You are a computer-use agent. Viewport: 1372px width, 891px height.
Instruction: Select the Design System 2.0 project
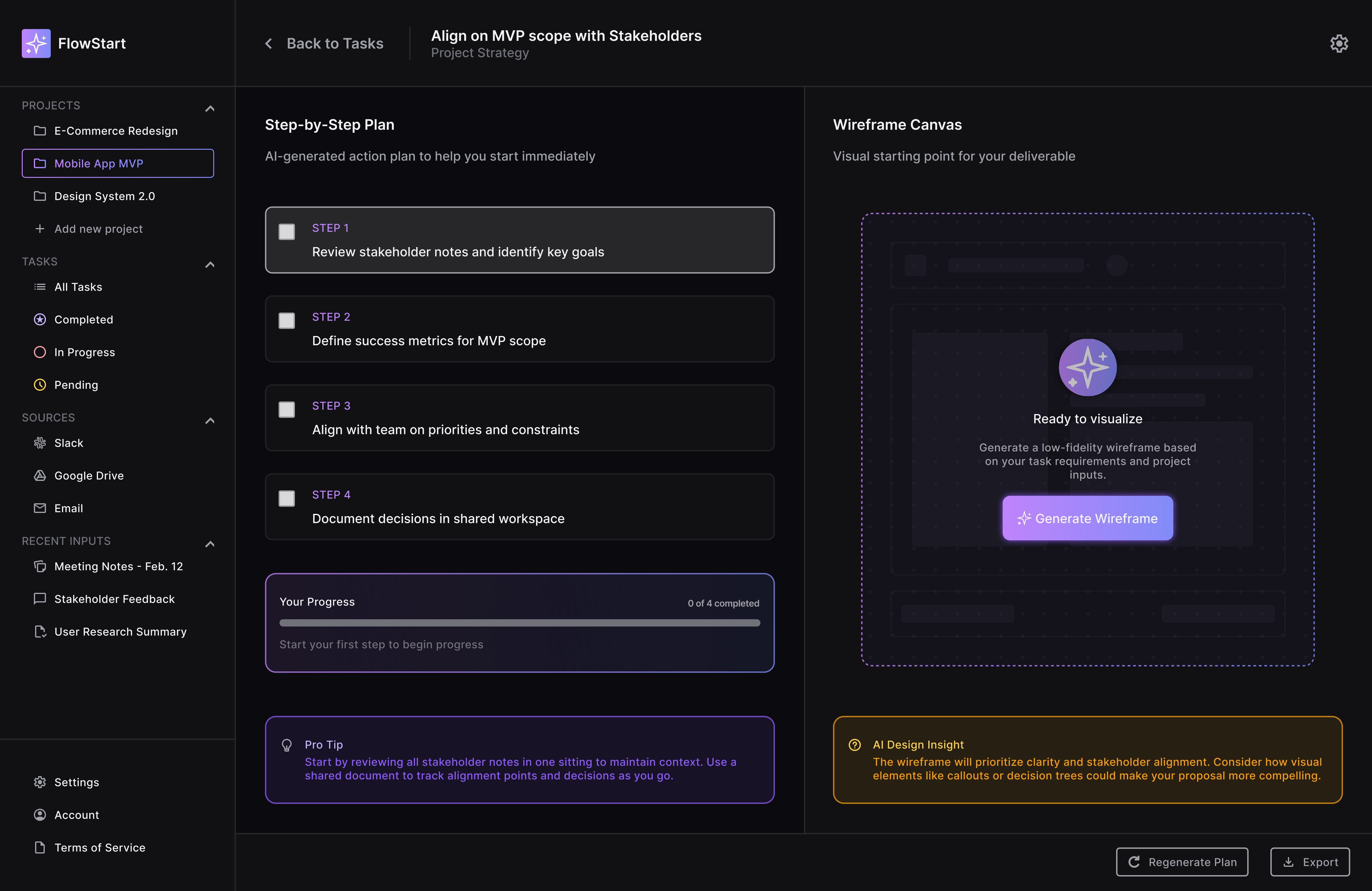(x=104, y=196)
